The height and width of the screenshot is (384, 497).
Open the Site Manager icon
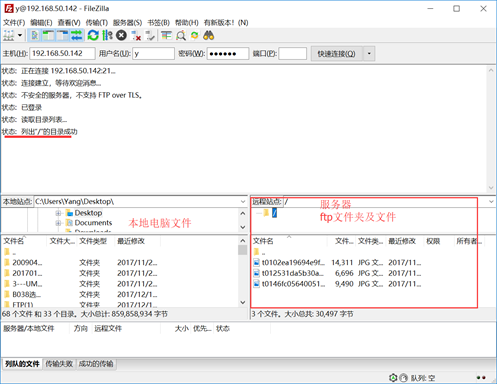[9, 35]
